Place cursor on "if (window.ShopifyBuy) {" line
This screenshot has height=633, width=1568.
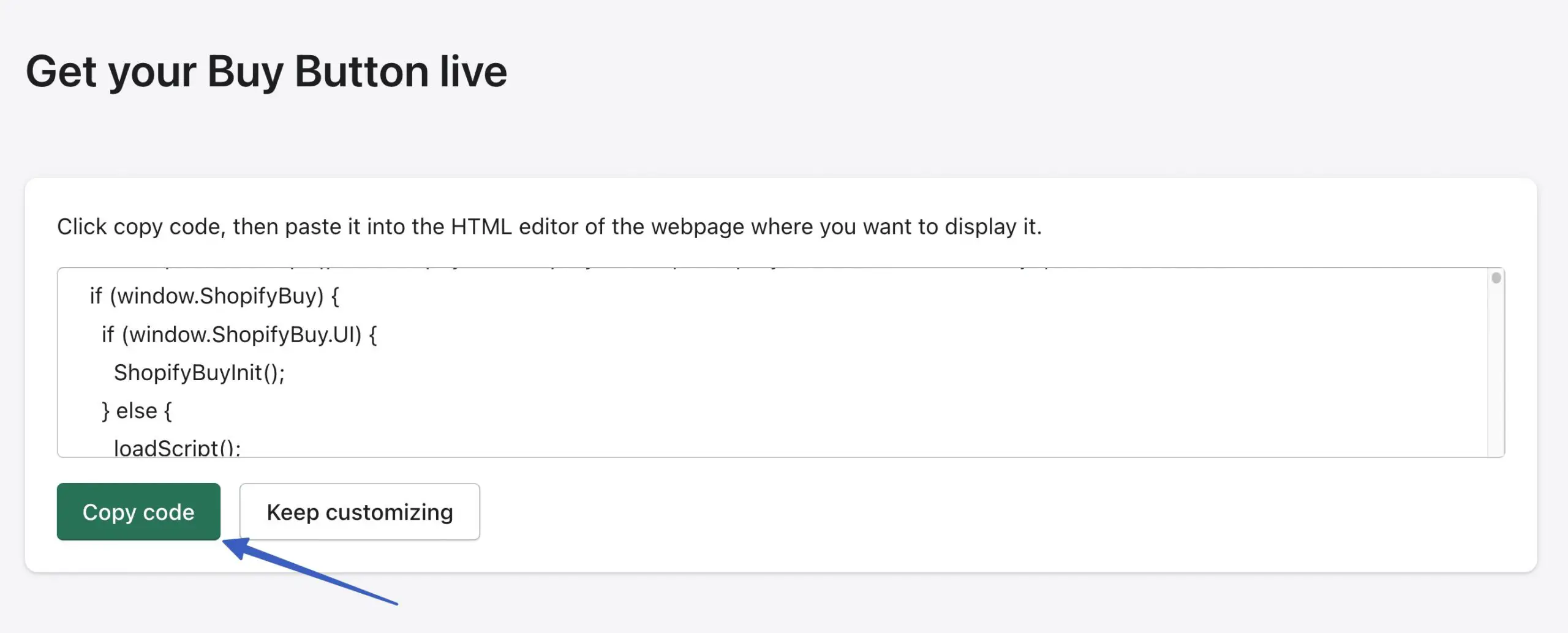pos(214,296)
